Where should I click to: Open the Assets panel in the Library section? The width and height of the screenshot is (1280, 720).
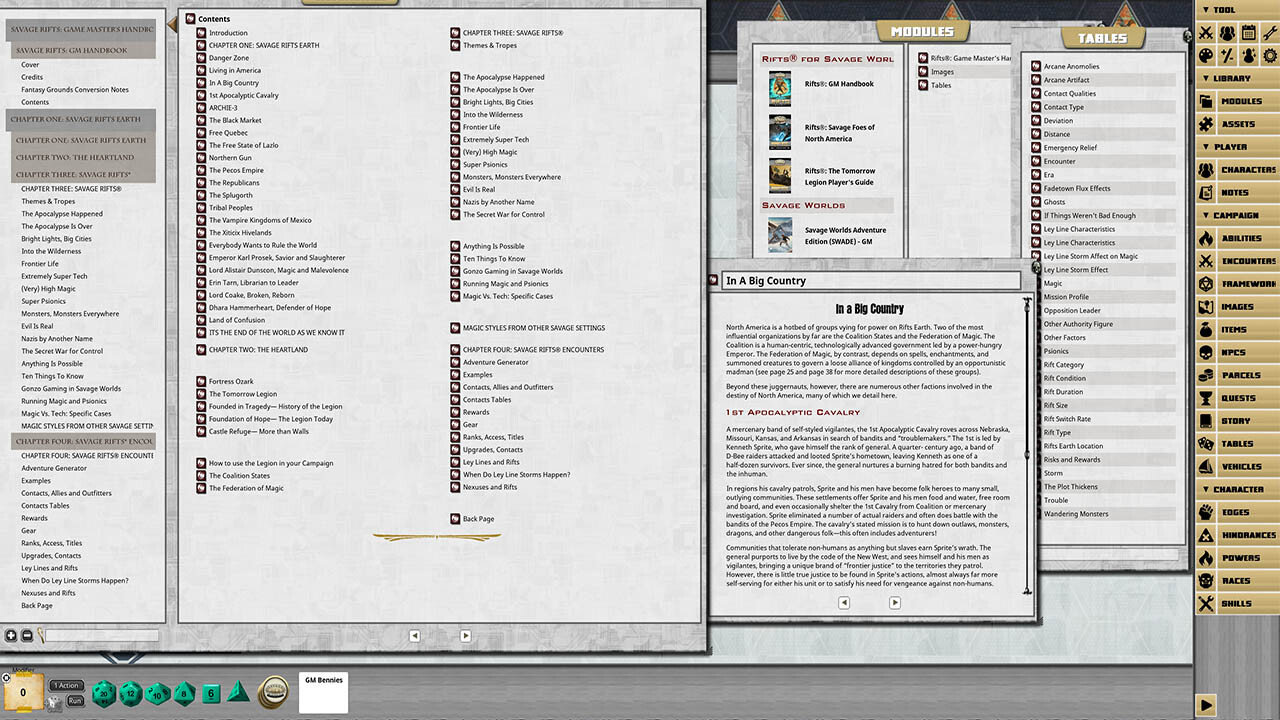tap(1237, 123)
